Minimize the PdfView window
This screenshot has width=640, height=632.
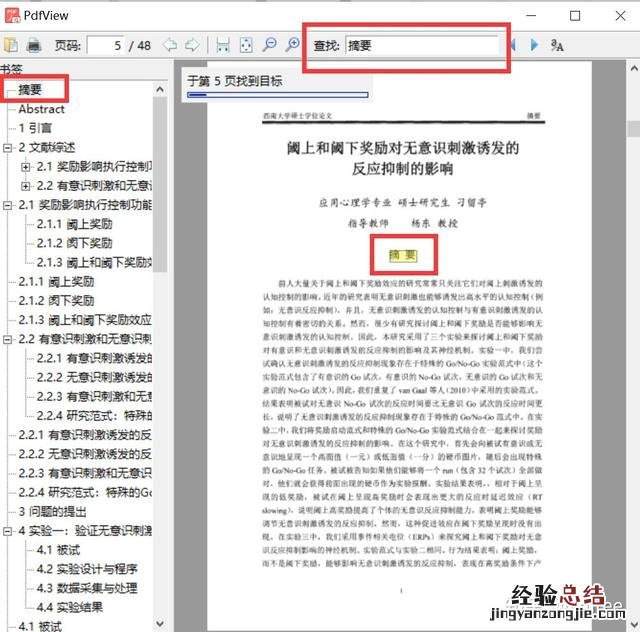531,16
